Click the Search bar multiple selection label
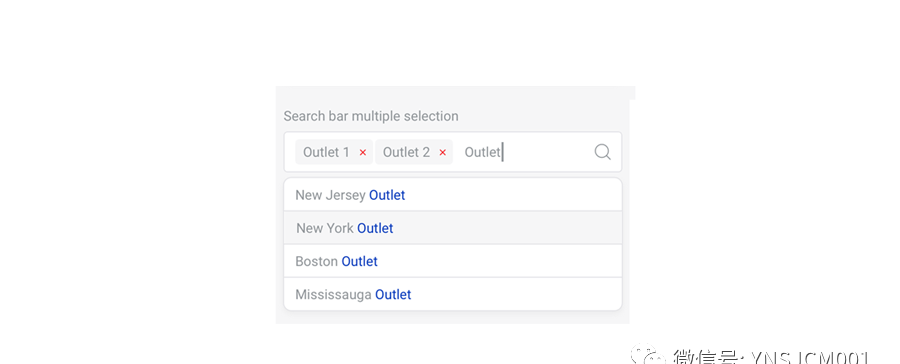Viewport: 900px width, 364px height. pos(371,117)
